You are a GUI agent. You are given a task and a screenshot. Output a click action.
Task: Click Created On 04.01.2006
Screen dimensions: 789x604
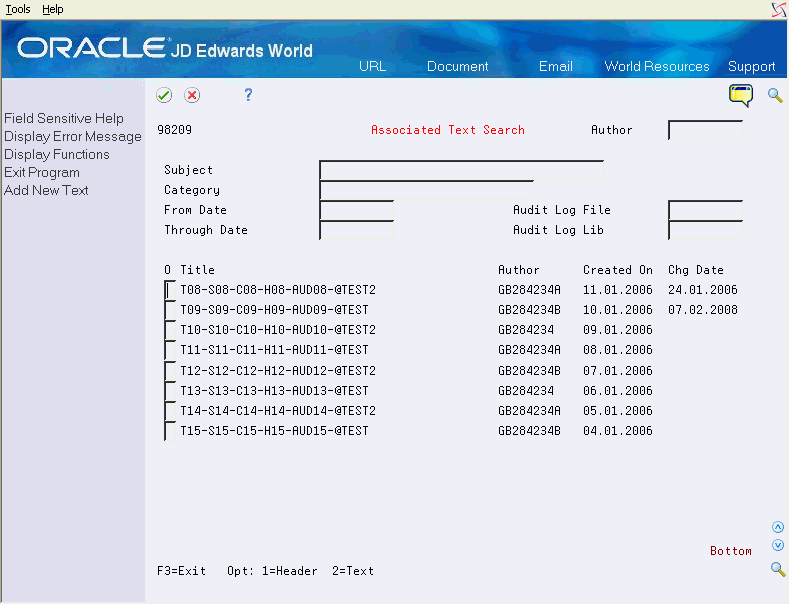tap(617, 431)
